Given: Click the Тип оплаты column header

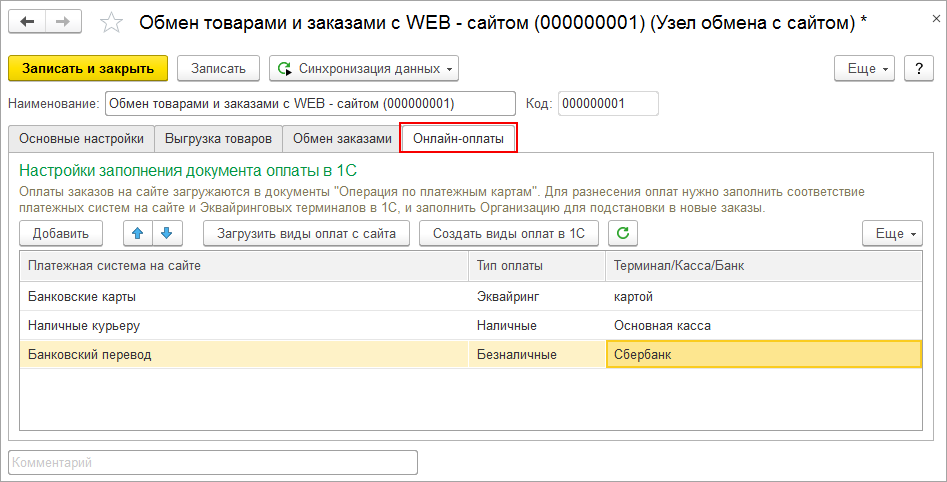Looking at the screenshot, I should click(x=536, y=266).
